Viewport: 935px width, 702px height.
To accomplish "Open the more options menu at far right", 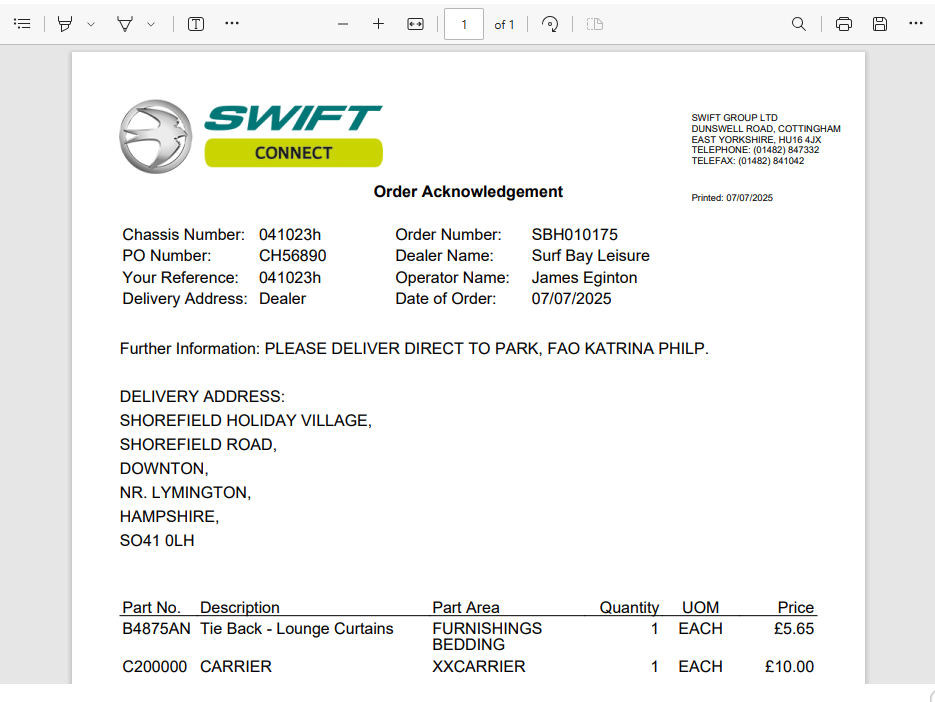I will click(916, 23).
